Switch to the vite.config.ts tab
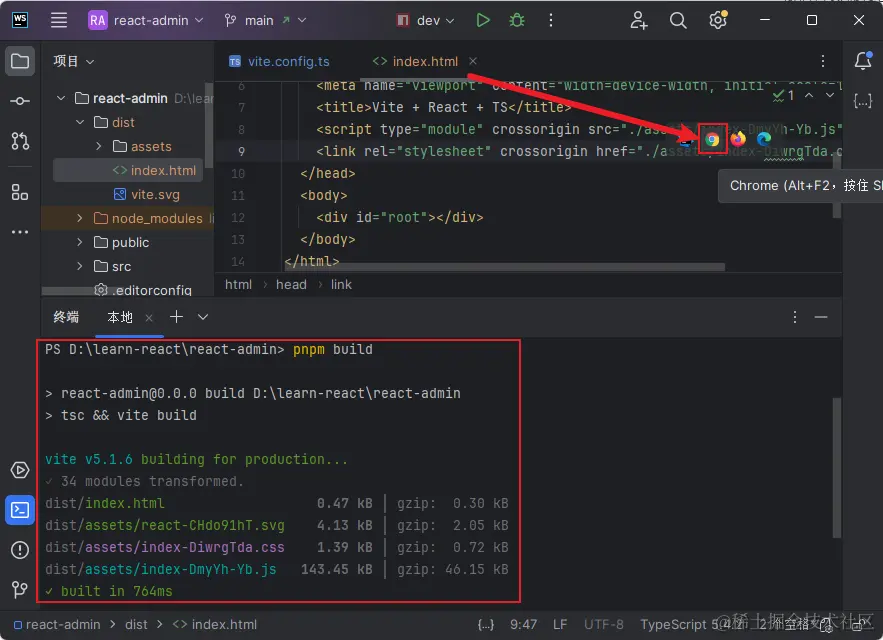 point(279,61)
